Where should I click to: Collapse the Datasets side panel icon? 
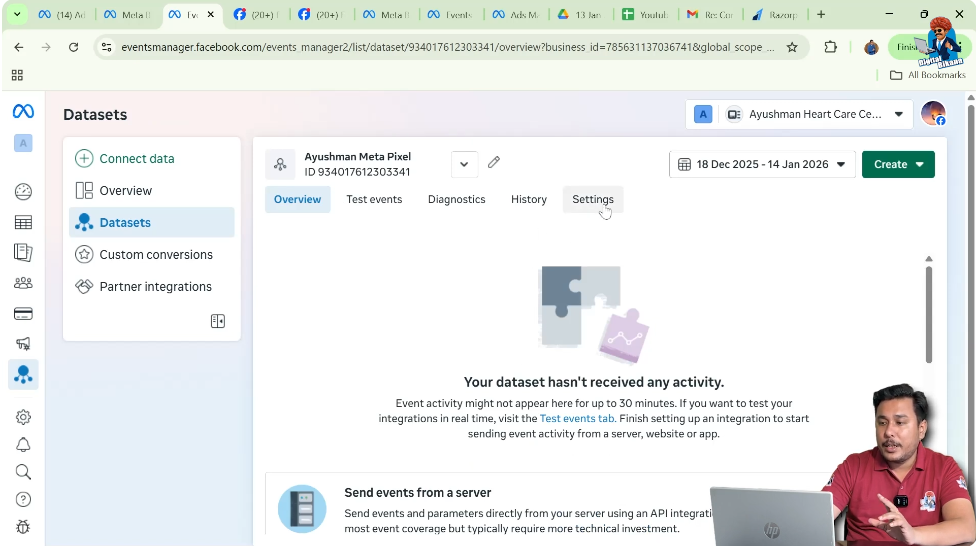click(x=218, y=321)
